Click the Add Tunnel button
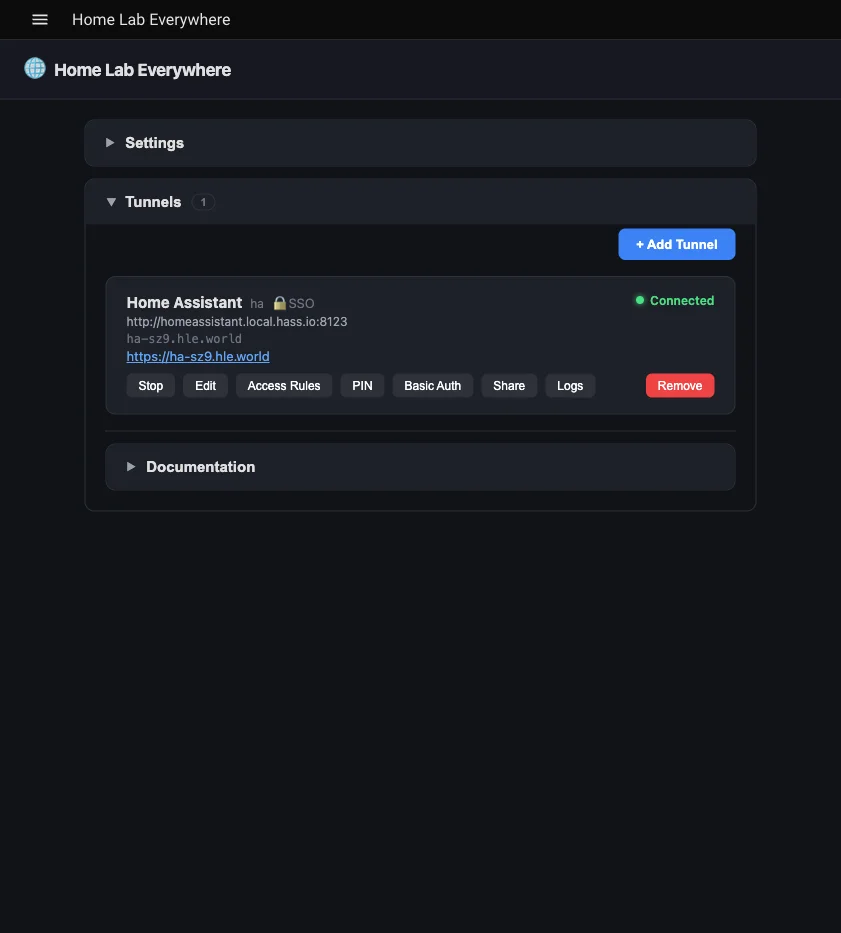 [676, 244]
